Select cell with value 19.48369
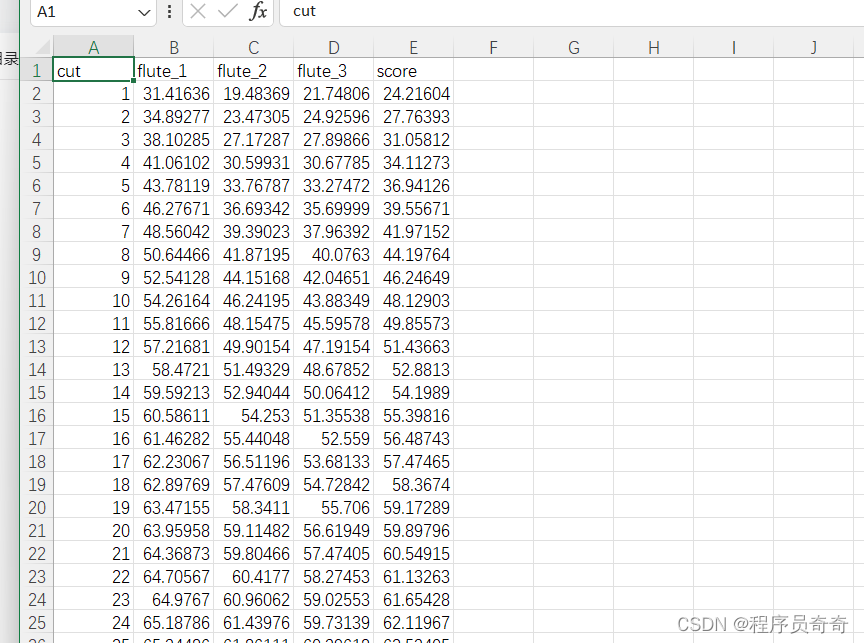Image resolution: width=864 pixels, height=643 pixels. [253, 93]
